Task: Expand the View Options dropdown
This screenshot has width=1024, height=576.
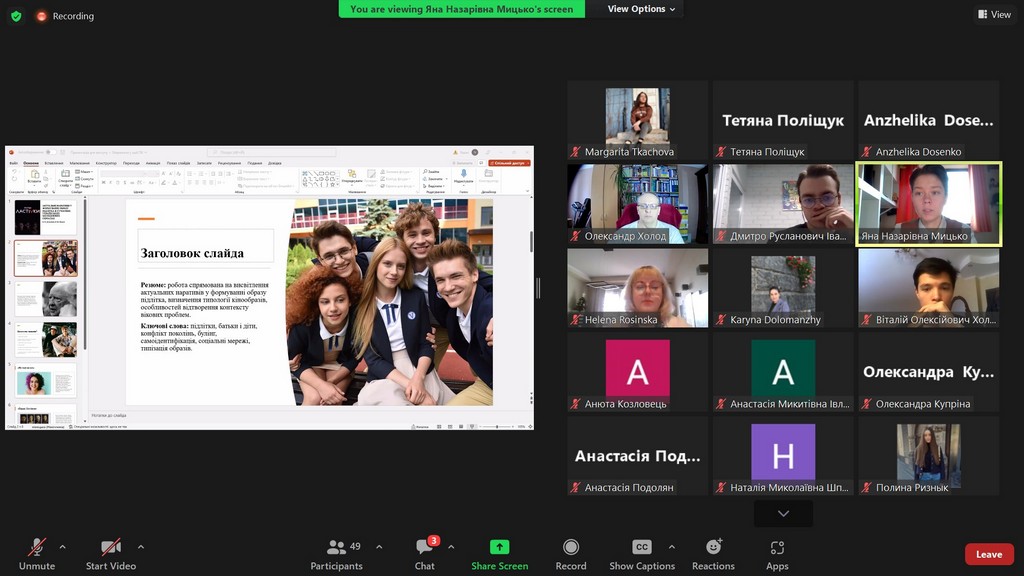Action: click(642, 9)
